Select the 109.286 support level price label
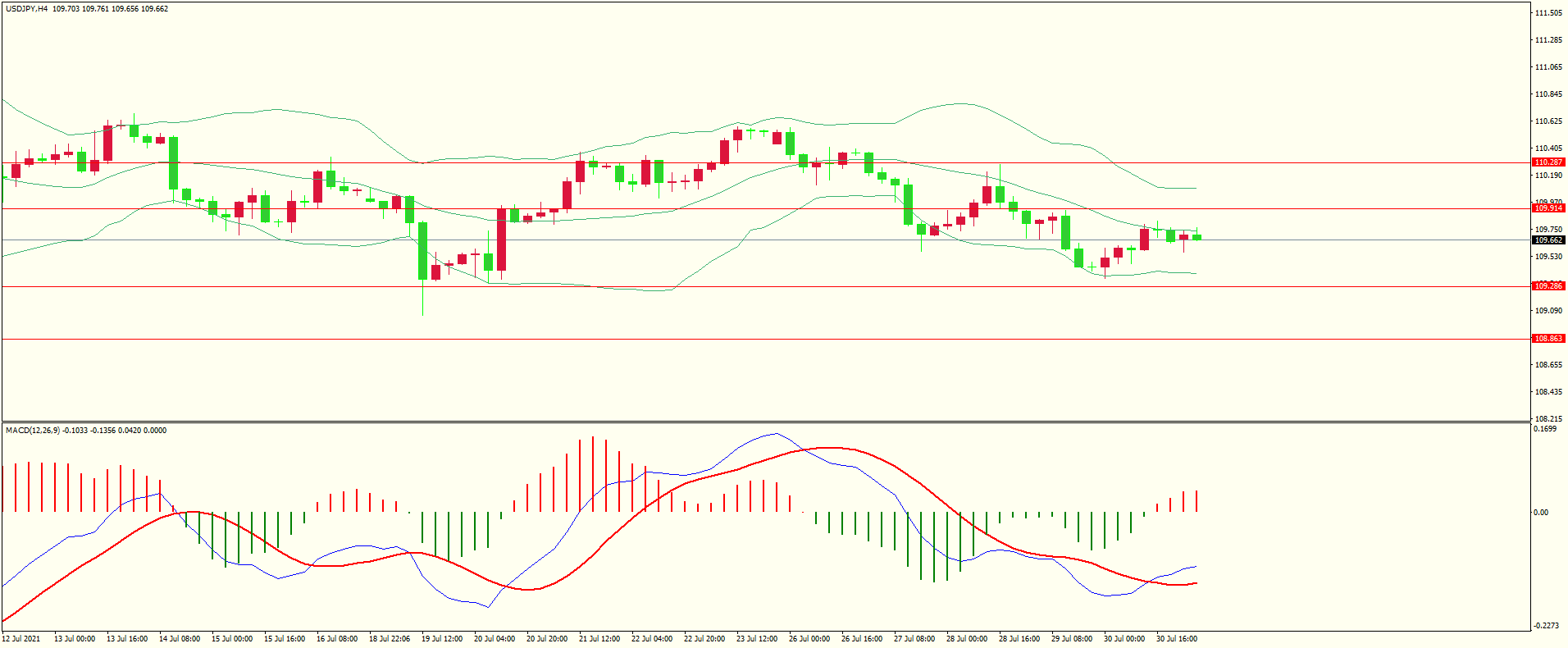This screenshot has width=1568, height=648. pyautogui.click(x=1548, y=286)
